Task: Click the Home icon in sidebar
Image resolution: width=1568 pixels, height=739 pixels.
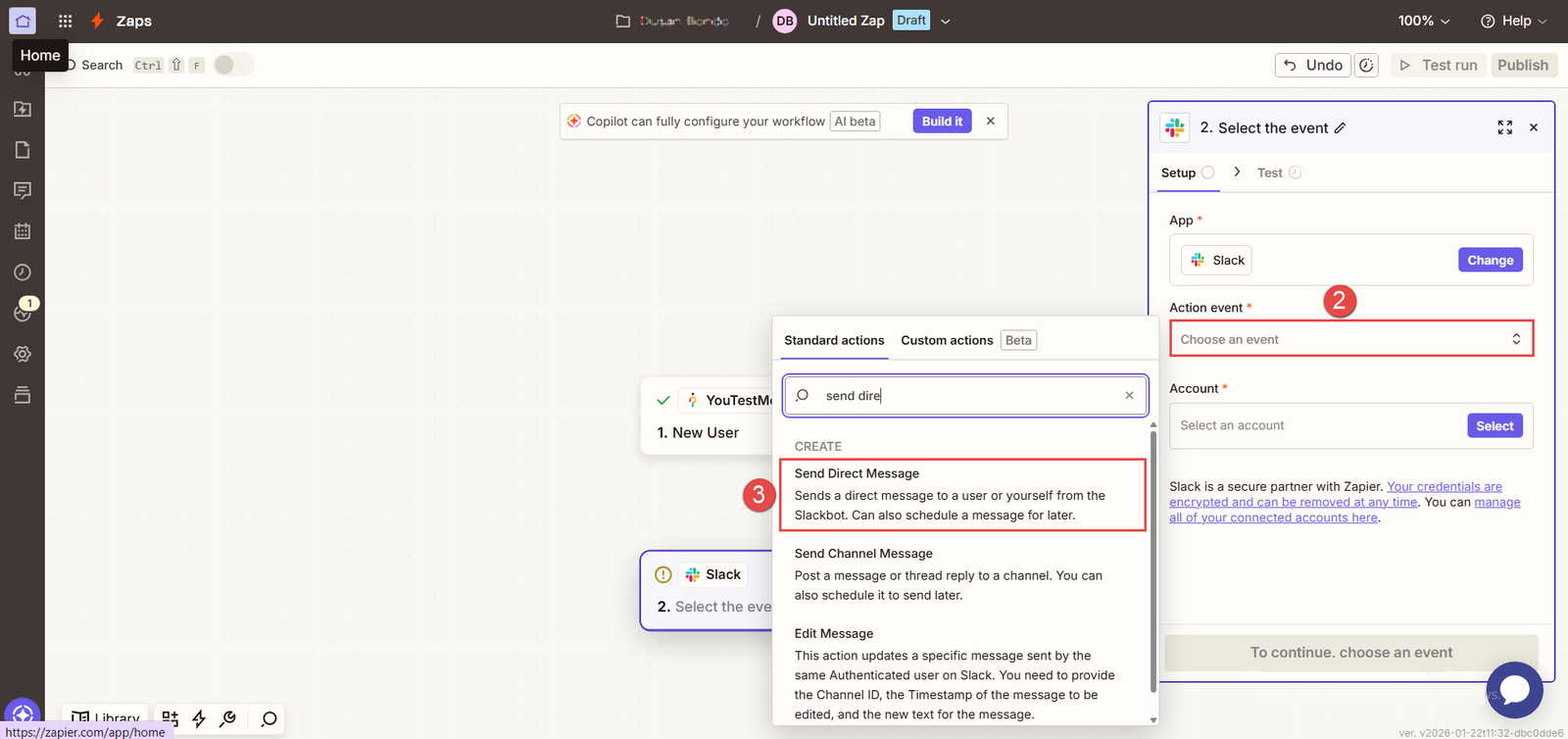Action: pyautogui.click(x=23, y=21)
